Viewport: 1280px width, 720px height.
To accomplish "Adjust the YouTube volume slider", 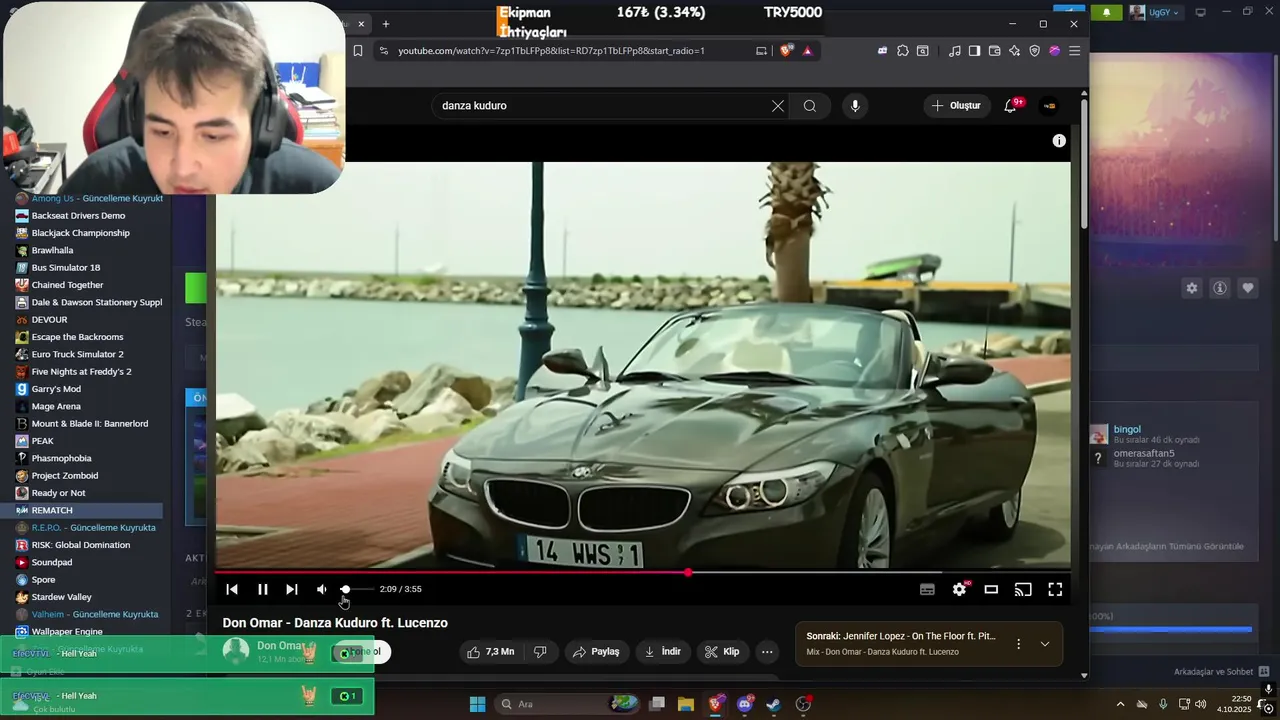I will click(x=355, y=589).
